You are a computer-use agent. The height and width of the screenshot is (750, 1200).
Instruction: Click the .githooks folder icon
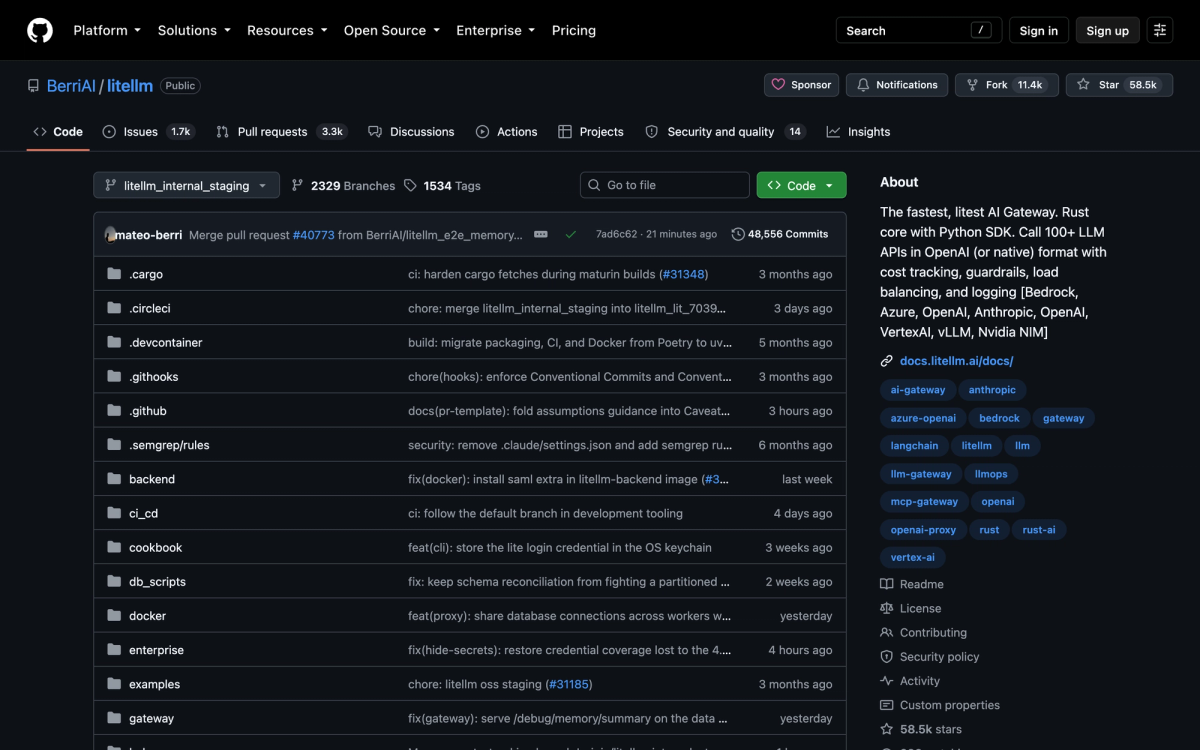[114, 377]
